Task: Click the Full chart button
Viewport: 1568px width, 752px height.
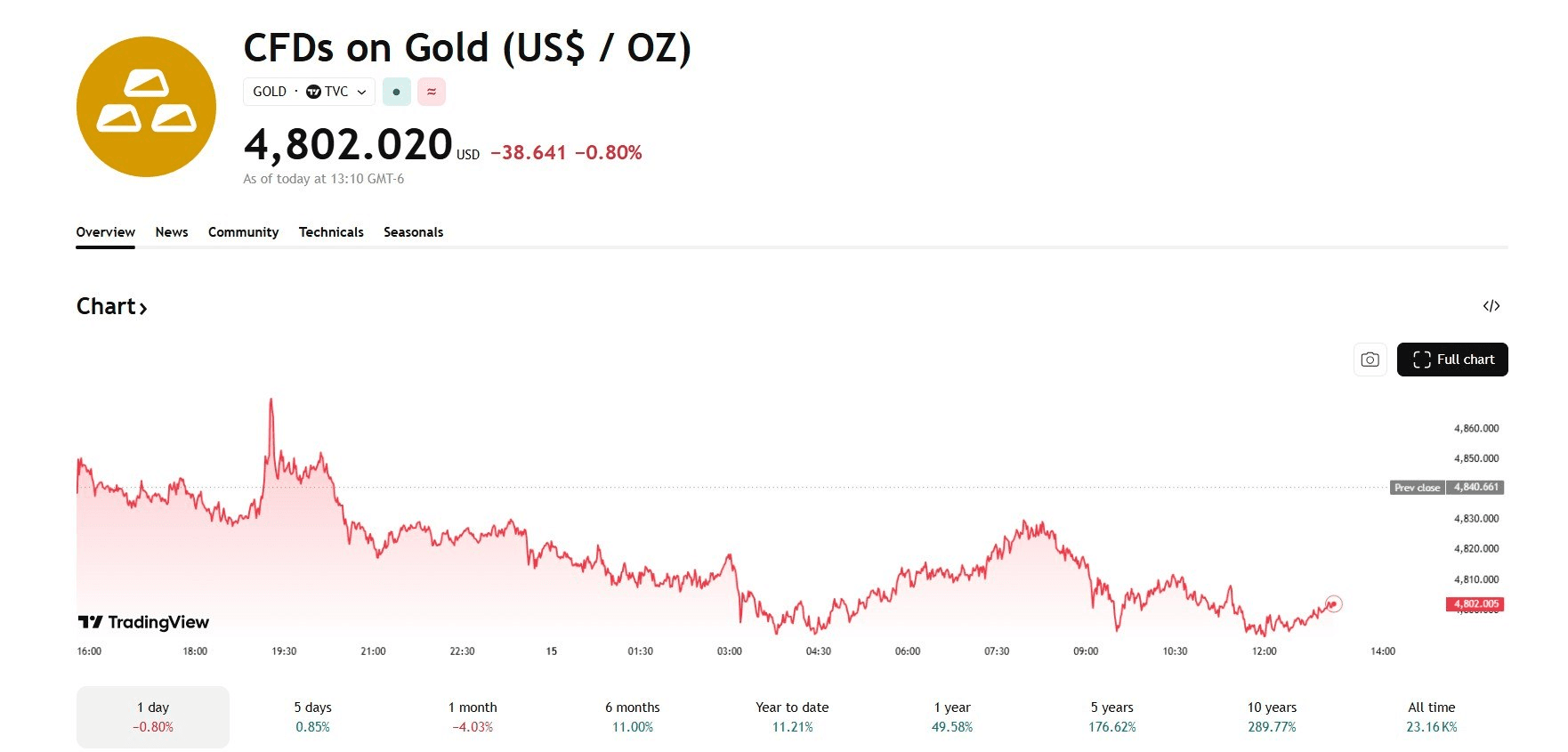Action: point(1452,360)
